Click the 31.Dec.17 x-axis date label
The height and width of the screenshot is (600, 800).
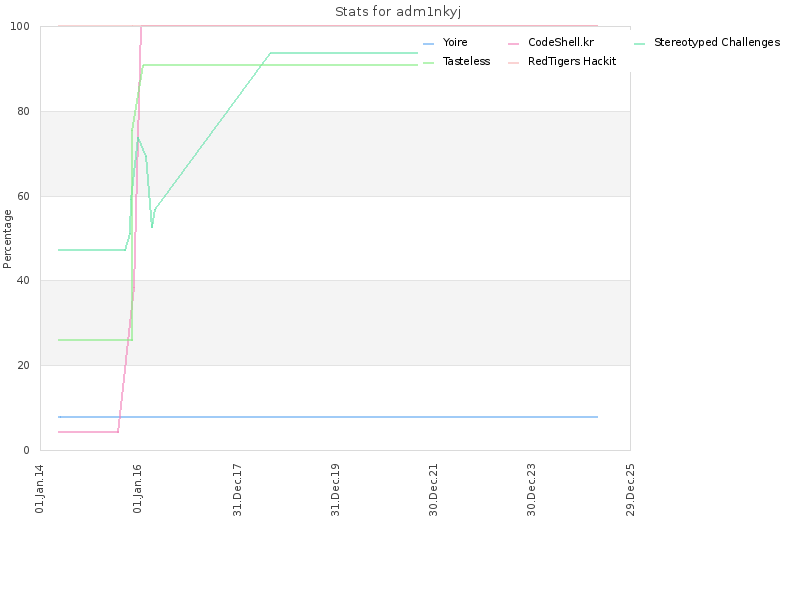[x=237, y=490]
